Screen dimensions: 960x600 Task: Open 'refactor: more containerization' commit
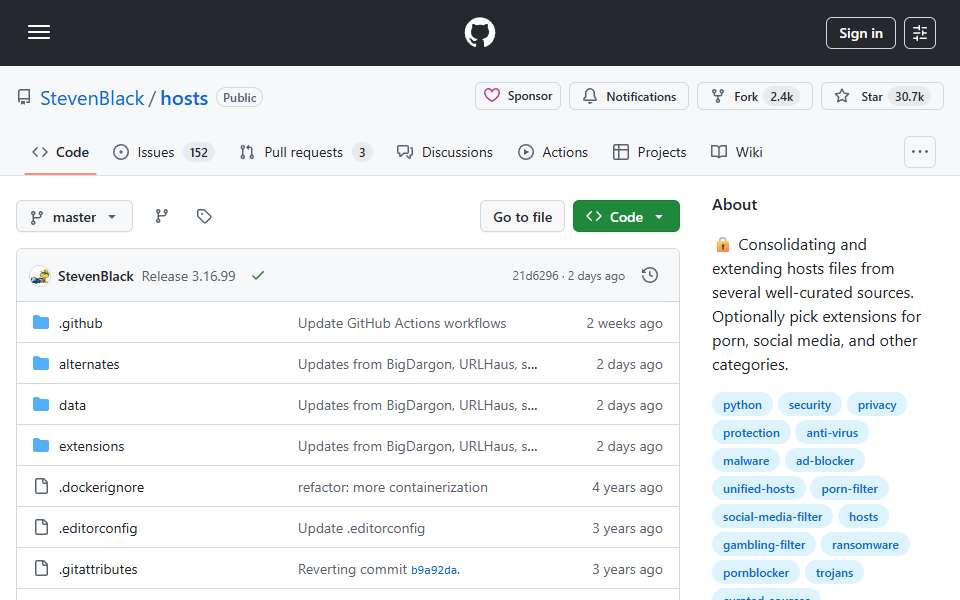[x=392, y=487]
